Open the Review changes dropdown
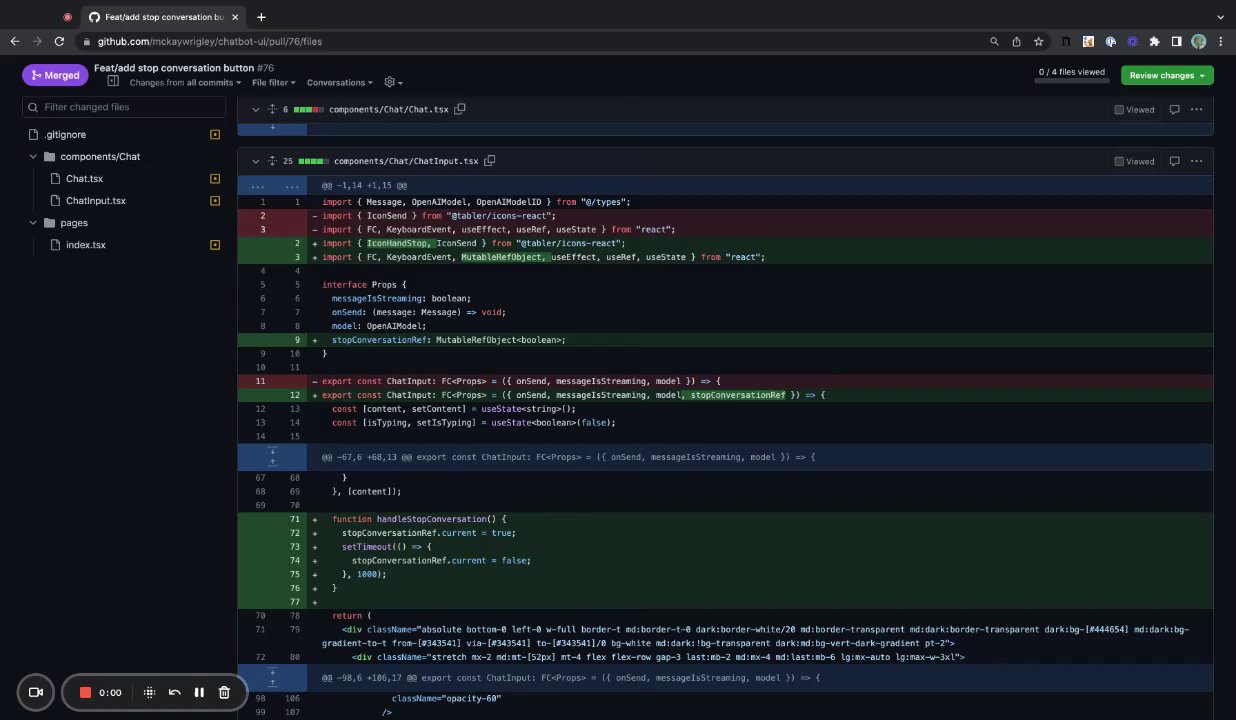The width and height of the screenshot is (1236, 720). click(1167, 75)
